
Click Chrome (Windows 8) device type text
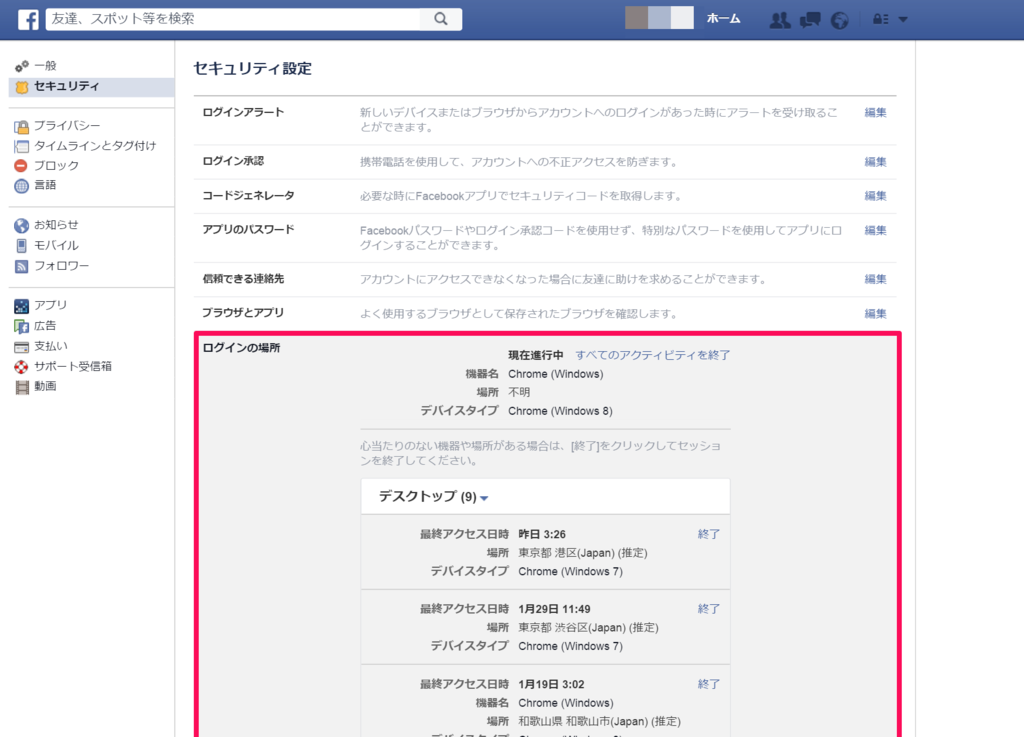(x=560, y=411)
